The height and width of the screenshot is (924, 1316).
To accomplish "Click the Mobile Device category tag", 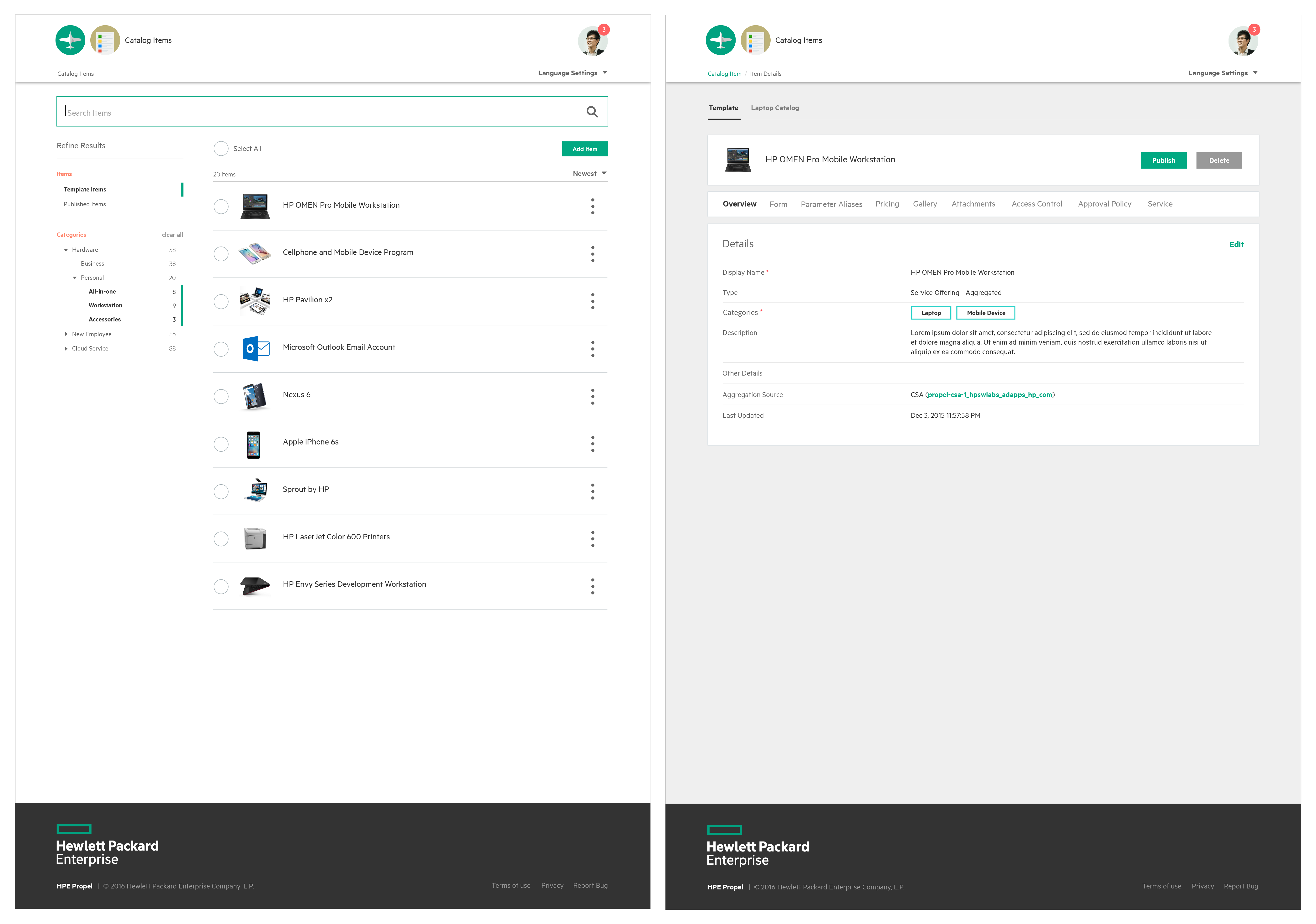I will coord(986,313).
